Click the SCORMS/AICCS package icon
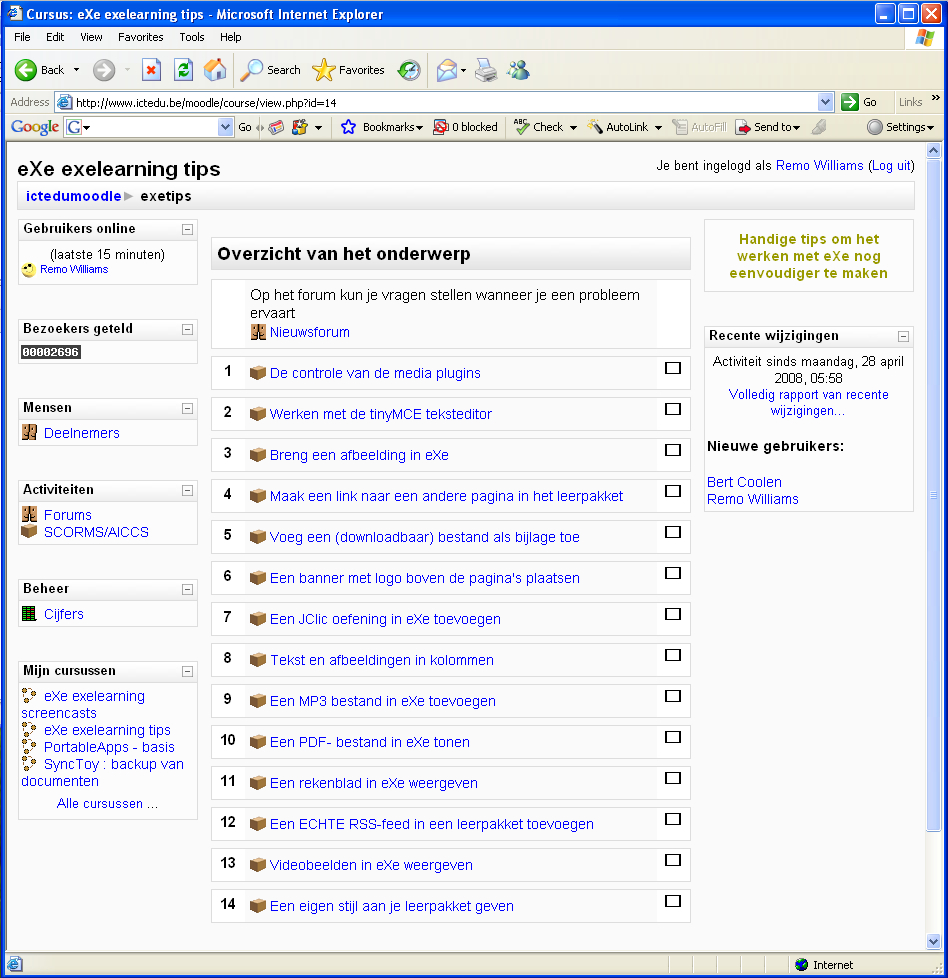 pos(29,531)
